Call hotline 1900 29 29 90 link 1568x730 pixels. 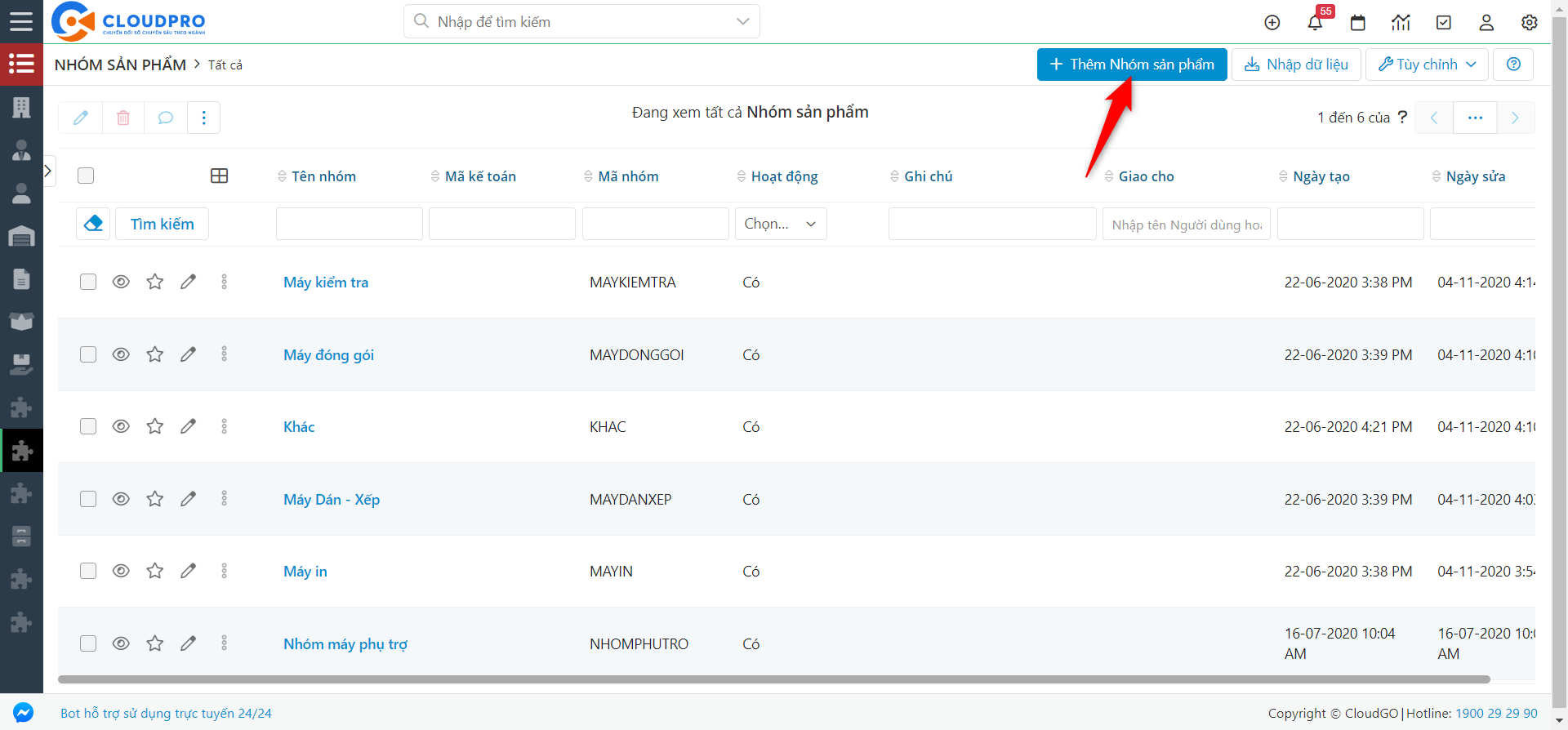coord(1496,714)
